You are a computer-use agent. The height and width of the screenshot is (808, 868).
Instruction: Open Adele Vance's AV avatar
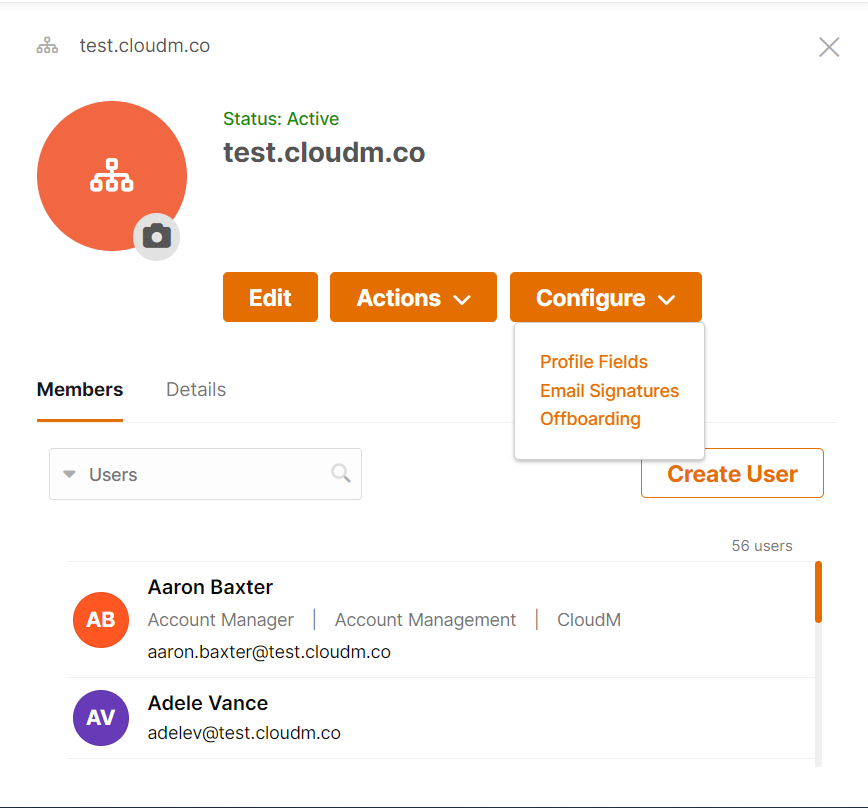[x=101, y=718]
